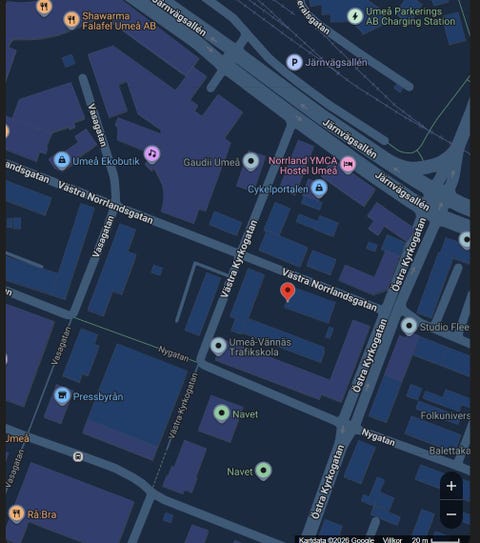Click the Umeå-Vännäs Trafikskola marker
Viewport: 480px width, 543px height.
(x=219, y=346)
